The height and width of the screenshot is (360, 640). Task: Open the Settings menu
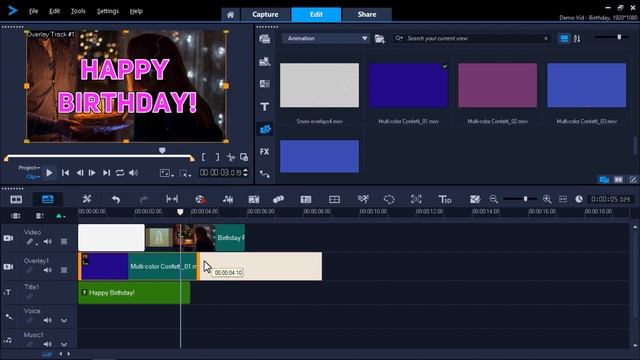pos(108,11)
